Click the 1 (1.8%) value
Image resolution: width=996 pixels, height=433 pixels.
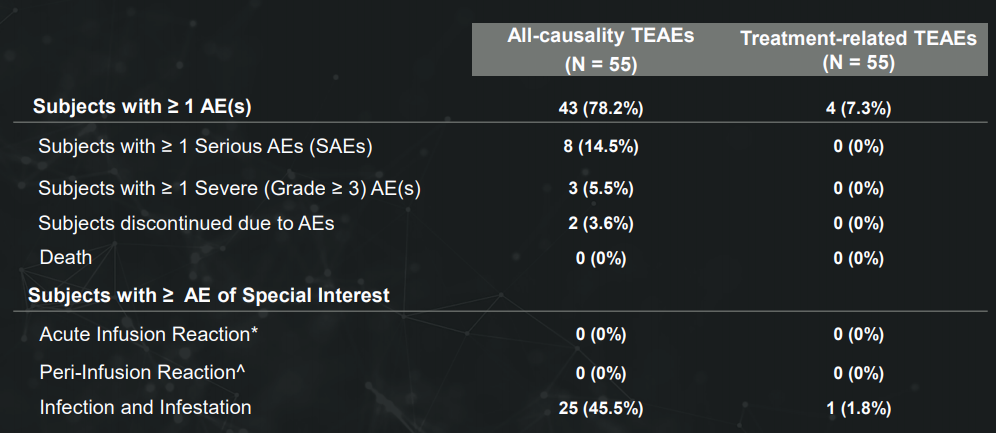click(858, 408)
